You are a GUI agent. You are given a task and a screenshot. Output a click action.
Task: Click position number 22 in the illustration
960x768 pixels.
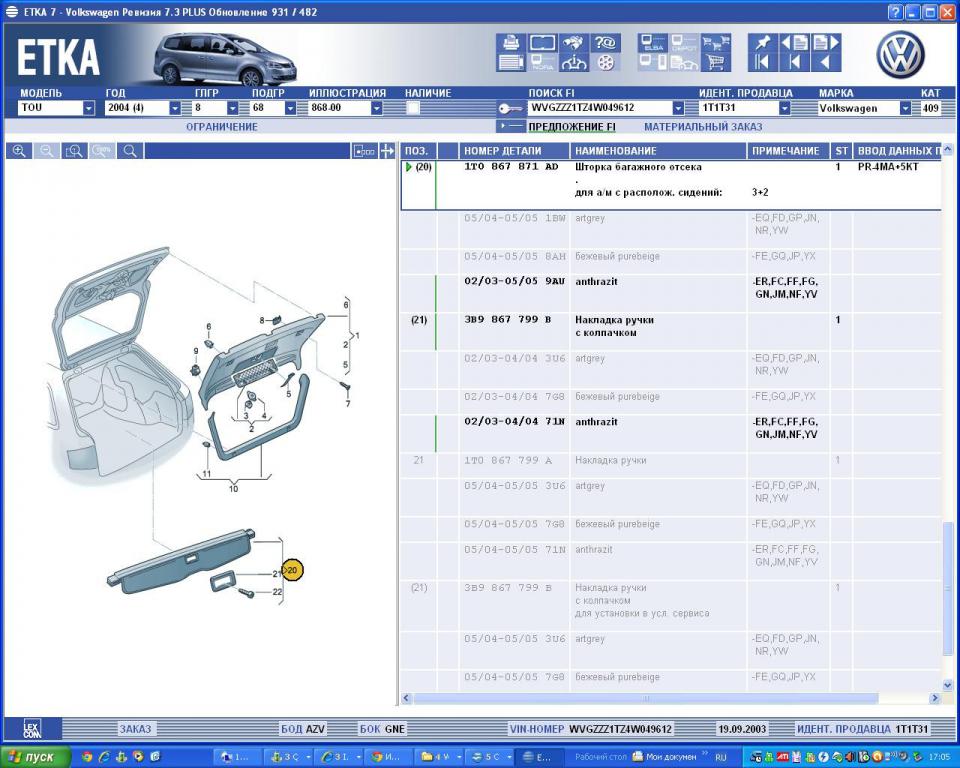pyautogui.click(x=277, y=592)
